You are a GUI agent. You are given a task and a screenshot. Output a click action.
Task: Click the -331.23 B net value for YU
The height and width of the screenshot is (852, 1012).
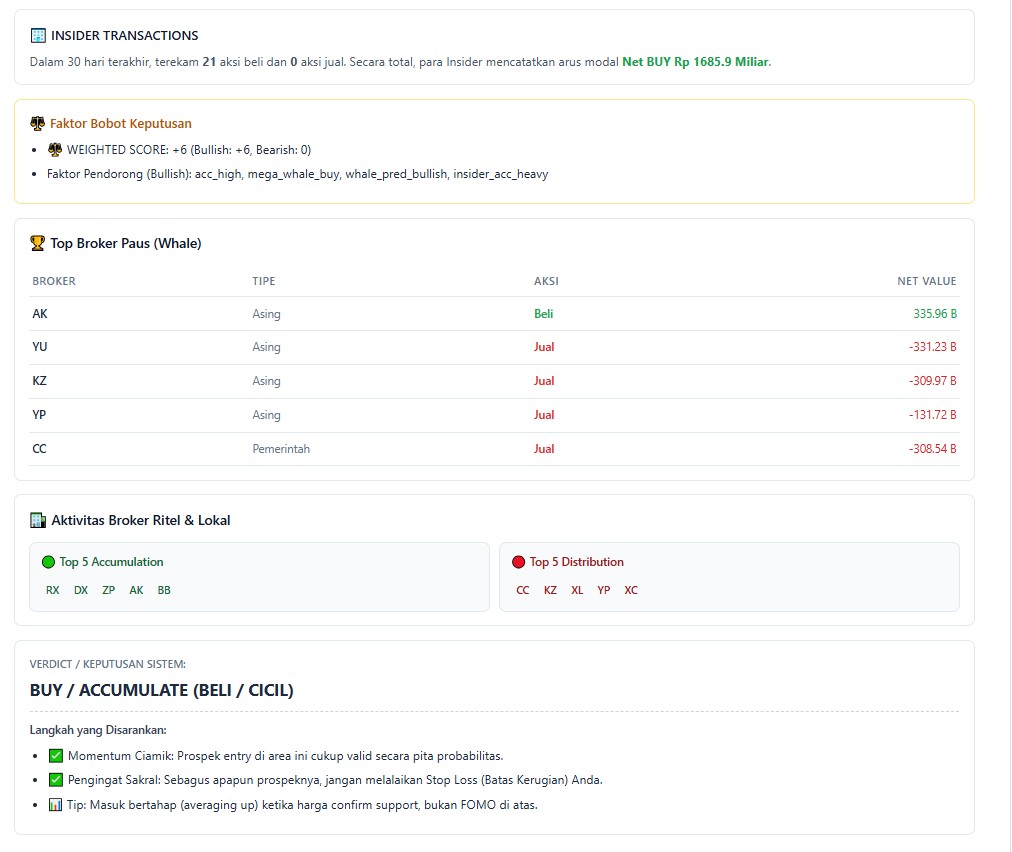933,347
